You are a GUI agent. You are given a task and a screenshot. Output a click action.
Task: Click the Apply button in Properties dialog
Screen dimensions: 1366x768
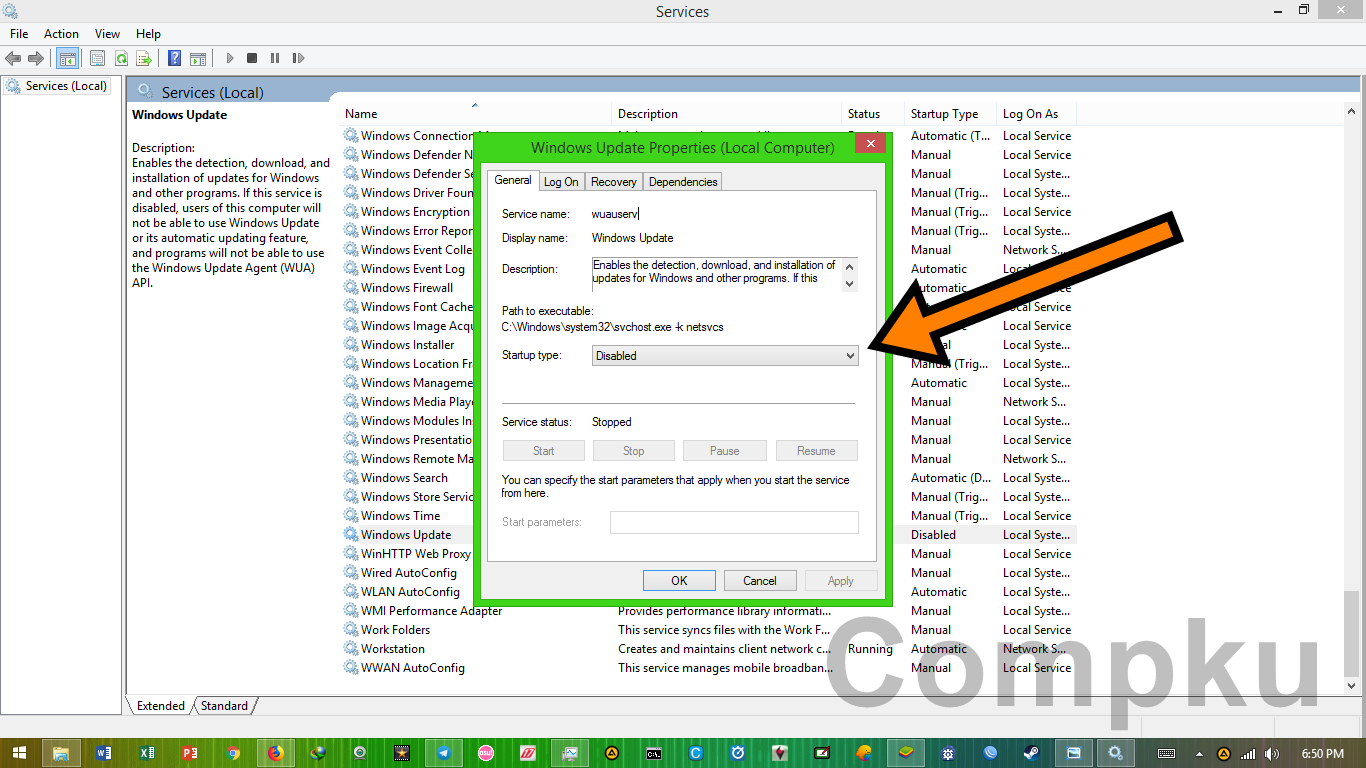coord(841,580)
